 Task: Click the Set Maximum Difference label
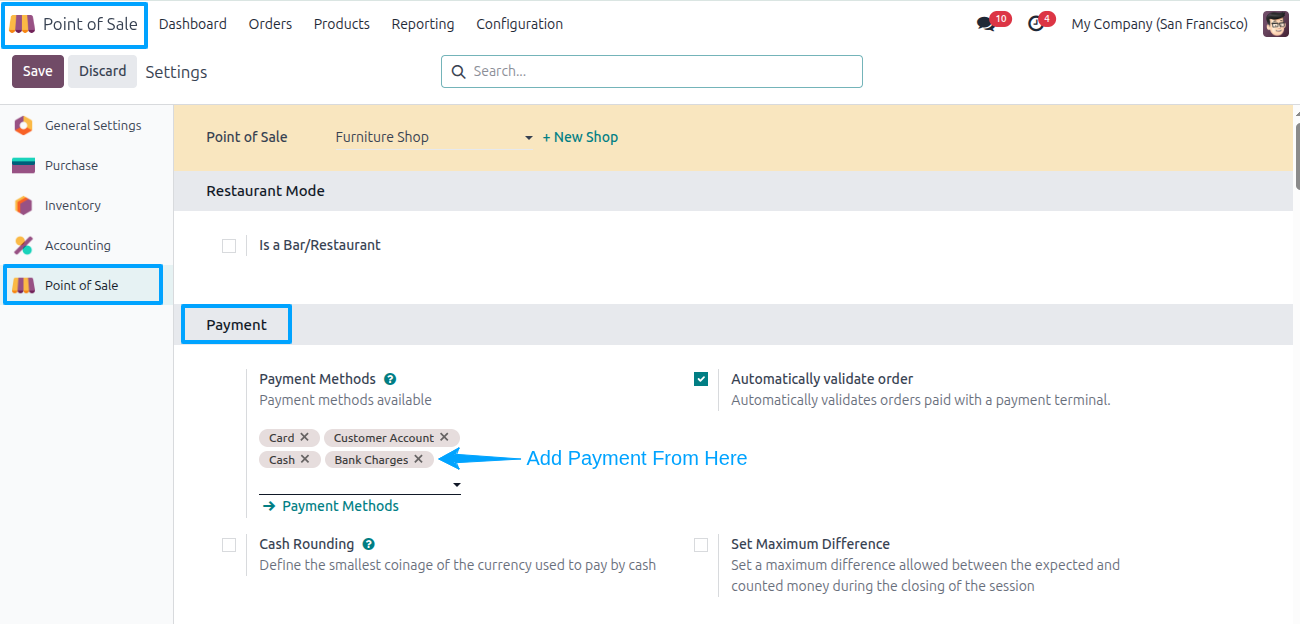pyautogui.click(x=810, y=544)
